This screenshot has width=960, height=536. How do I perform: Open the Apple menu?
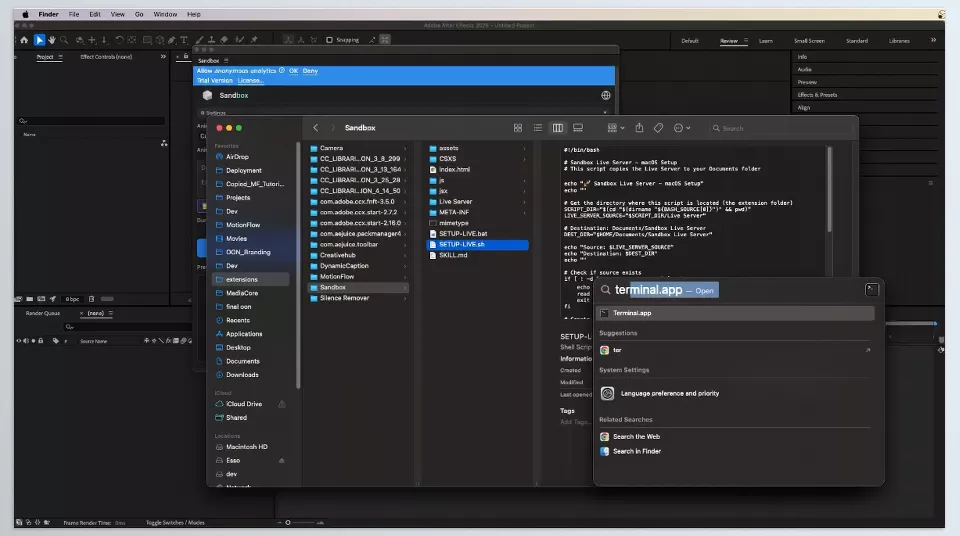[x=26, y=14]
